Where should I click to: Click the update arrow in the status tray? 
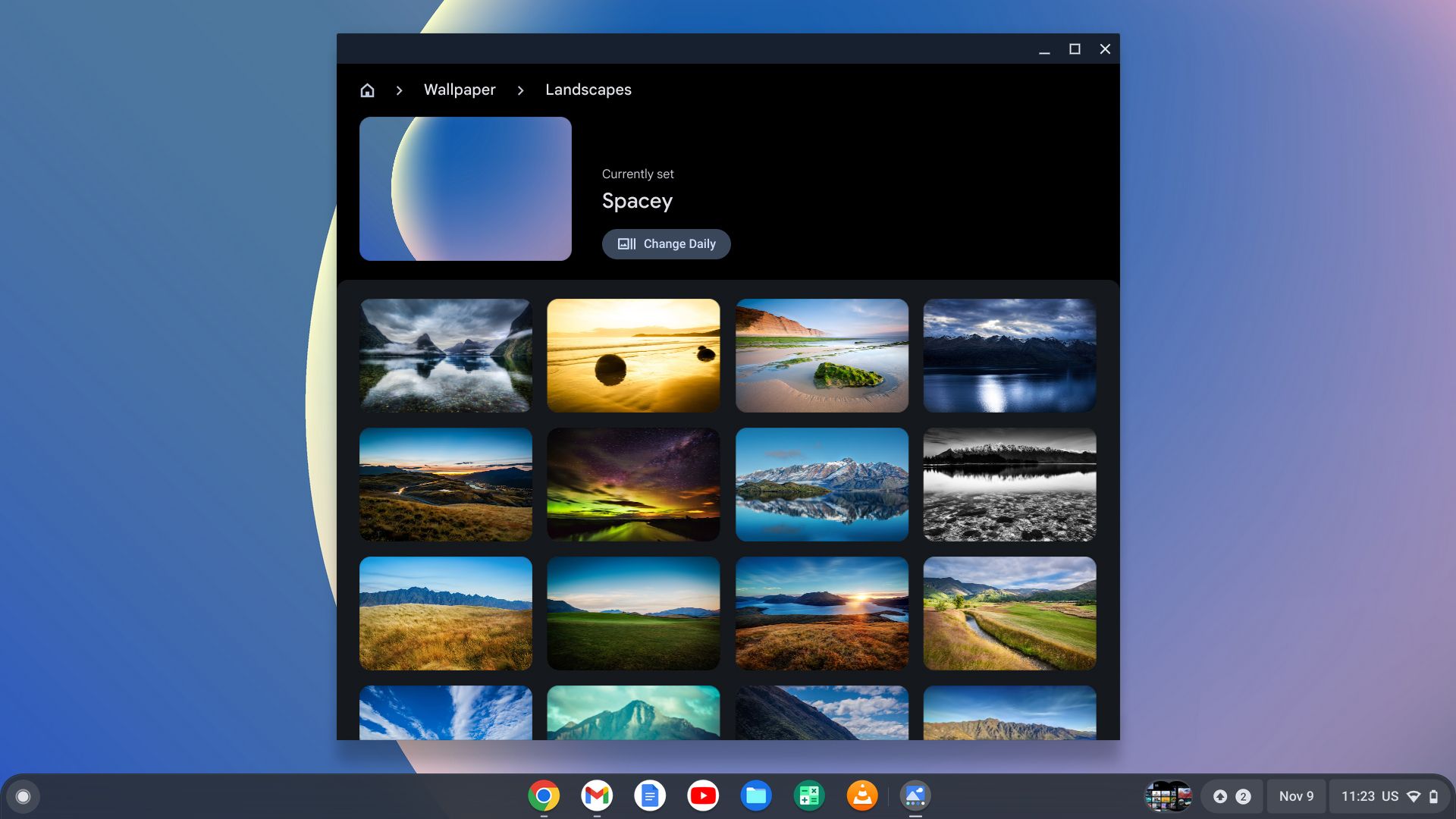pos(1220,796)
